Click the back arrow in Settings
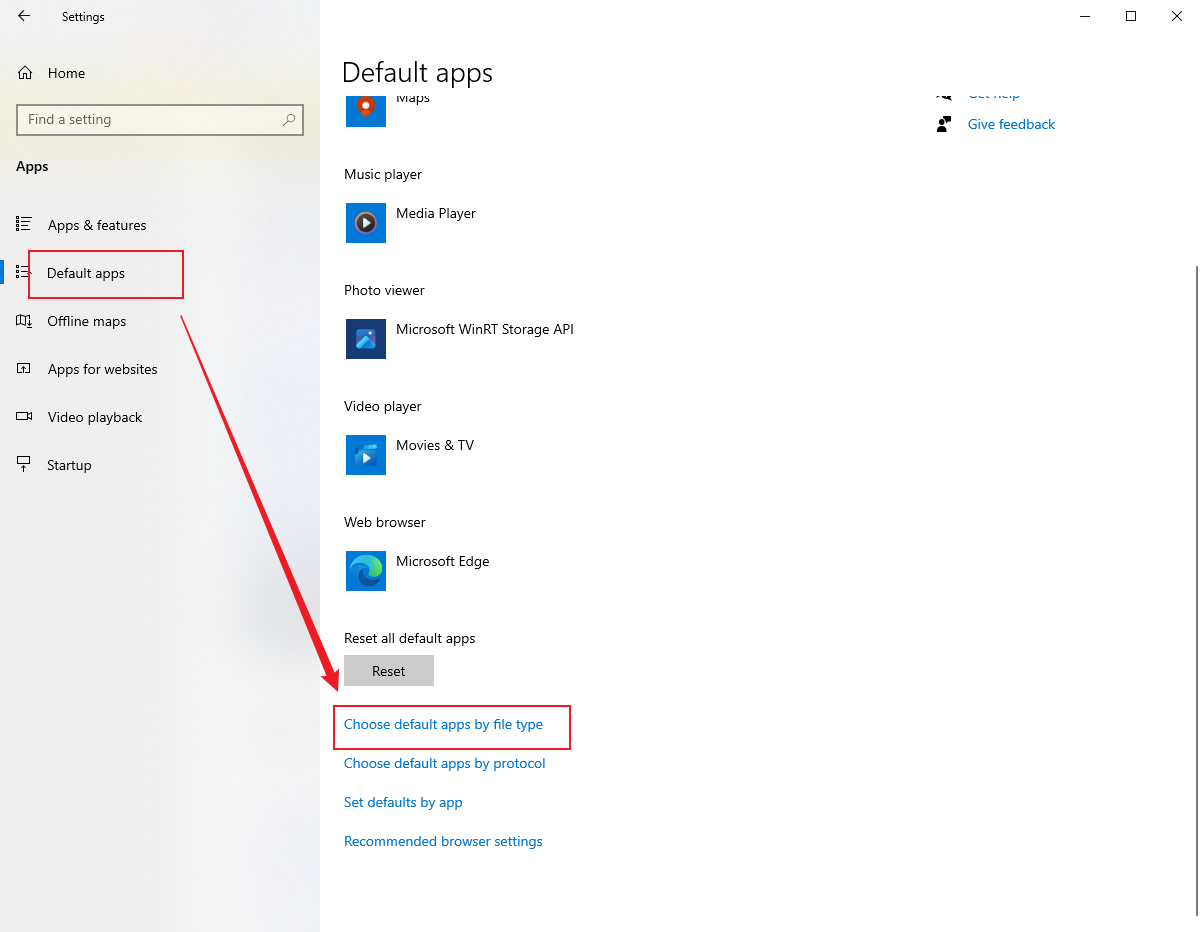The width and height of the screenshot is (1200, 932). coord(23,16)
